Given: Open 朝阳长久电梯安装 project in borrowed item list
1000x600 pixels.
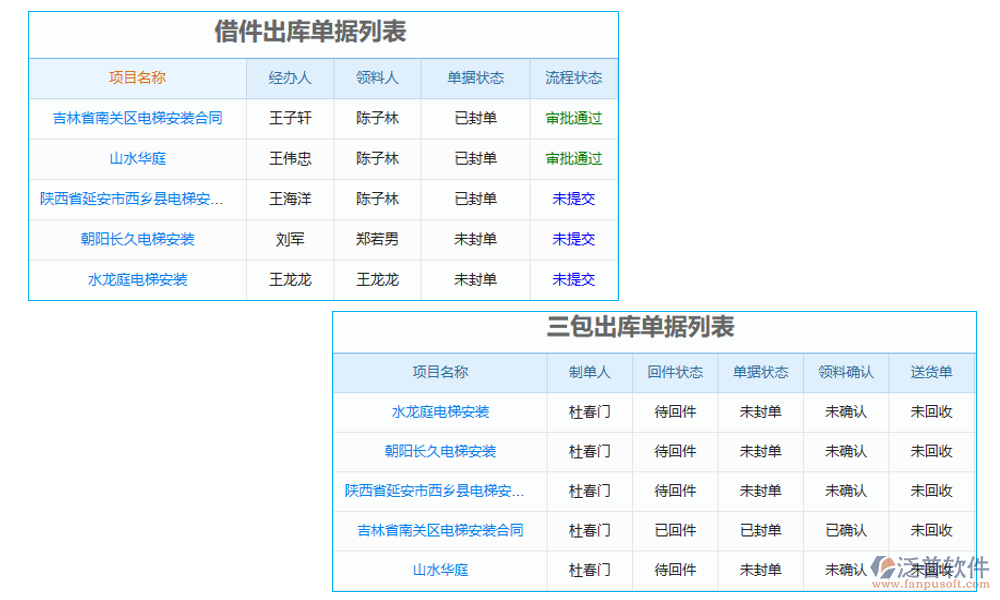Looking at the screenshot, I should (x=137, y=239).
